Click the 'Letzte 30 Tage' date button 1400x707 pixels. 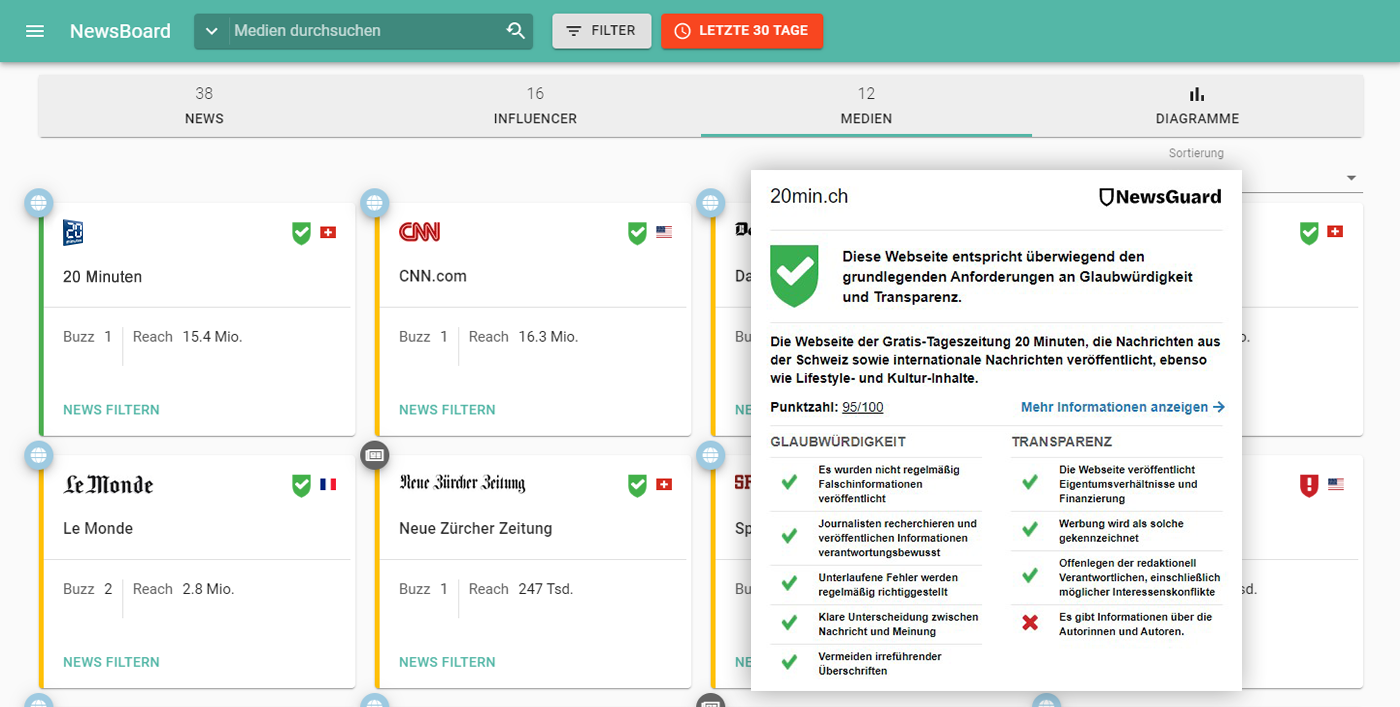(x=742, y=31)
